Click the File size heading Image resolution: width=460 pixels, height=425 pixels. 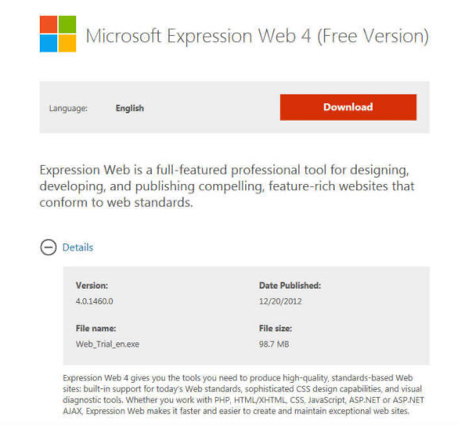tap(275, 328)
